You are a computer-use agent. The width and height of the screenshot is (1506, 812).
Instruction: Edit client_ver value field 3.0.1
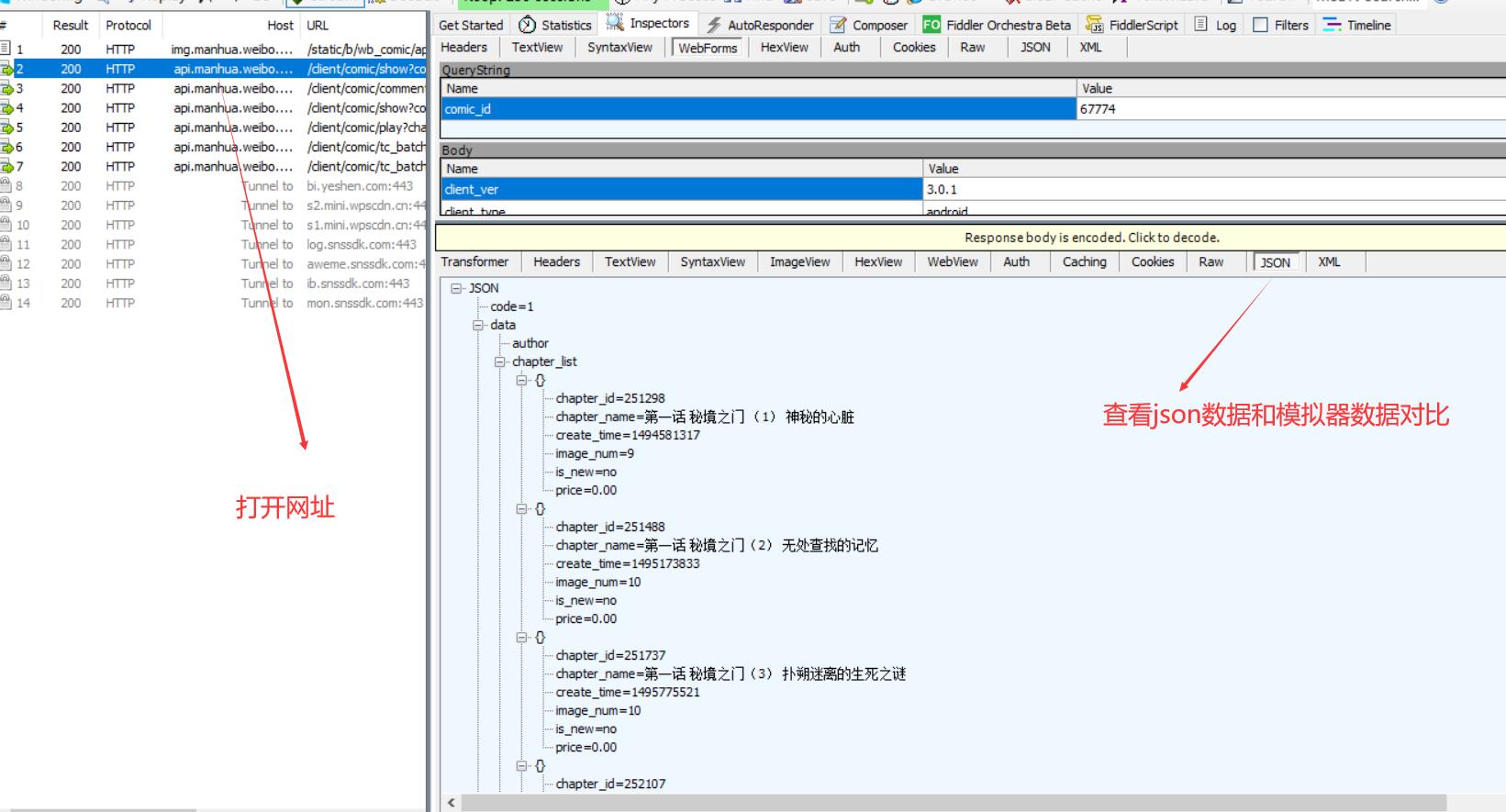tap(1214, 189)
